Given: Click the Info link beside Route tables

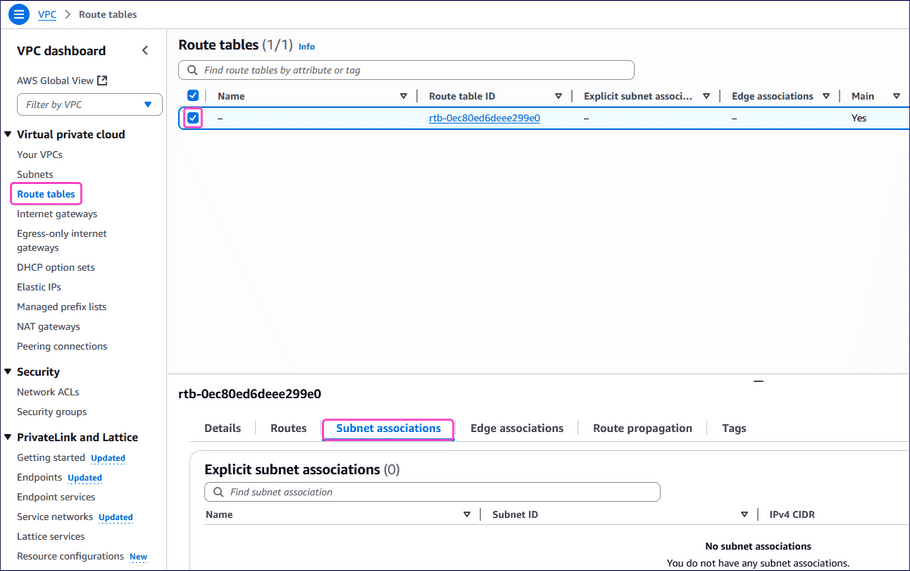Looking at the screenshot, I should [x=306, y=46].
